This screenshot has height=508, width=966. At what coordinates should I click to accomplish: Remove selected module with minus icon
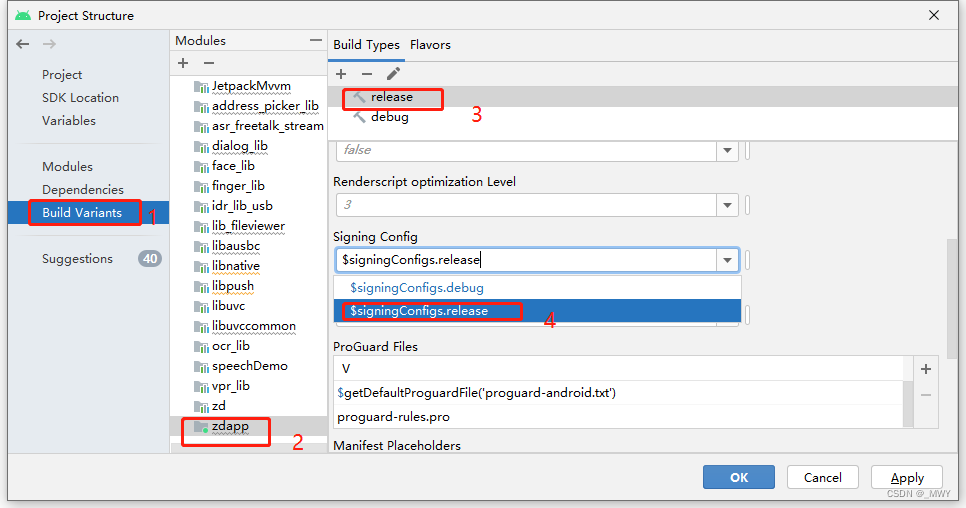[x=209, y=63]
